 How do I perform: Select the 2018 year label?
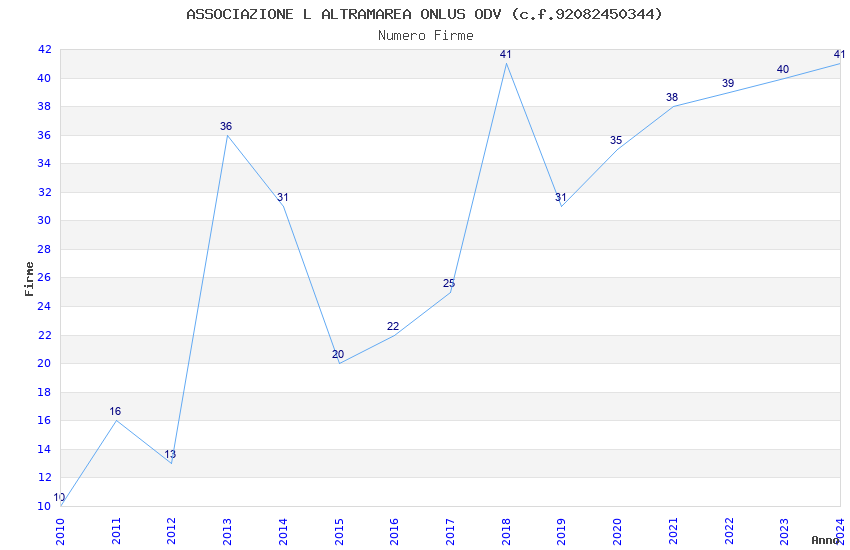506,531
